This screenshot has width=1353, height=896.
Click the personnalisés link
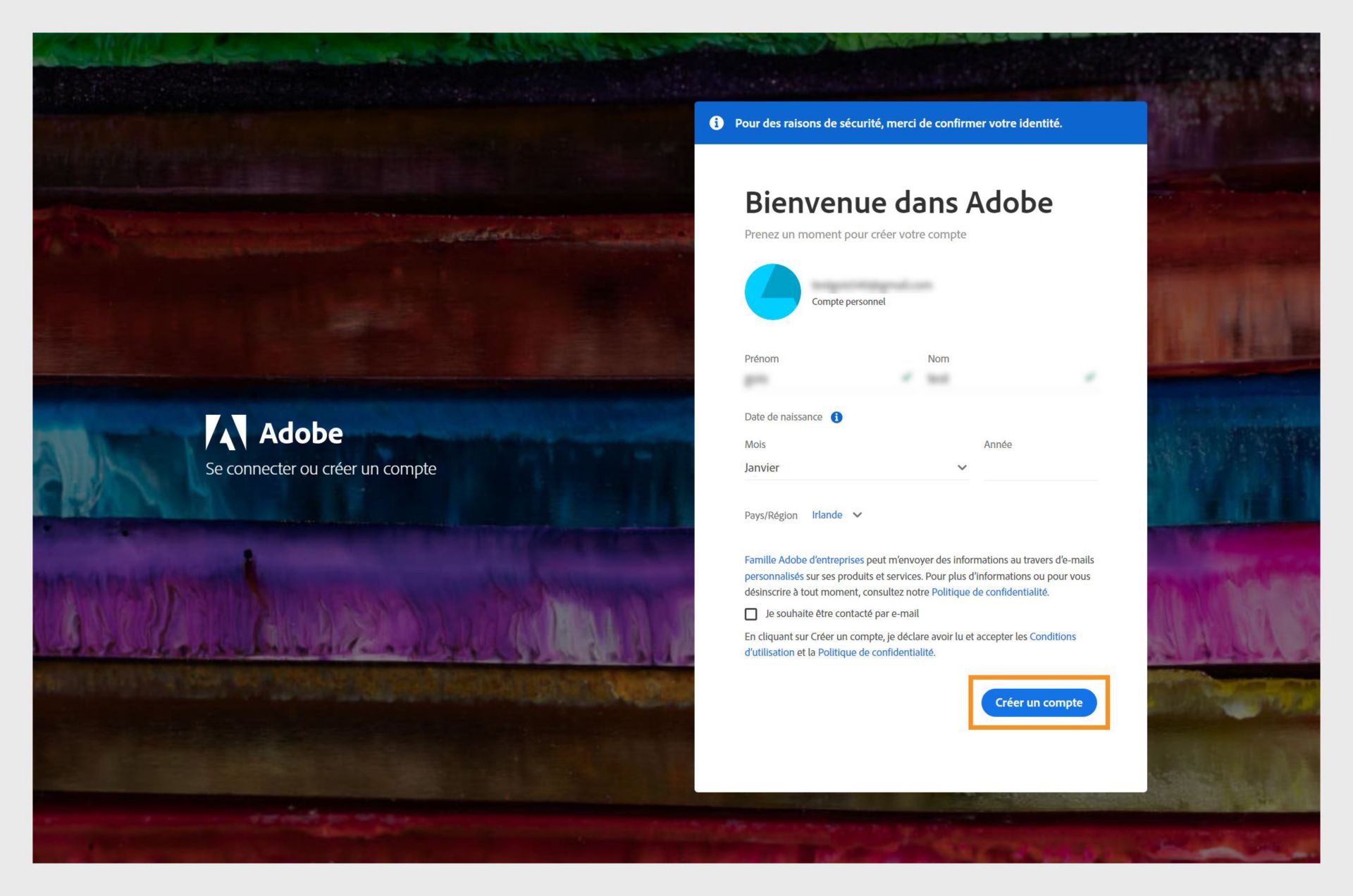pyautogui.click(x=774, y=576)
